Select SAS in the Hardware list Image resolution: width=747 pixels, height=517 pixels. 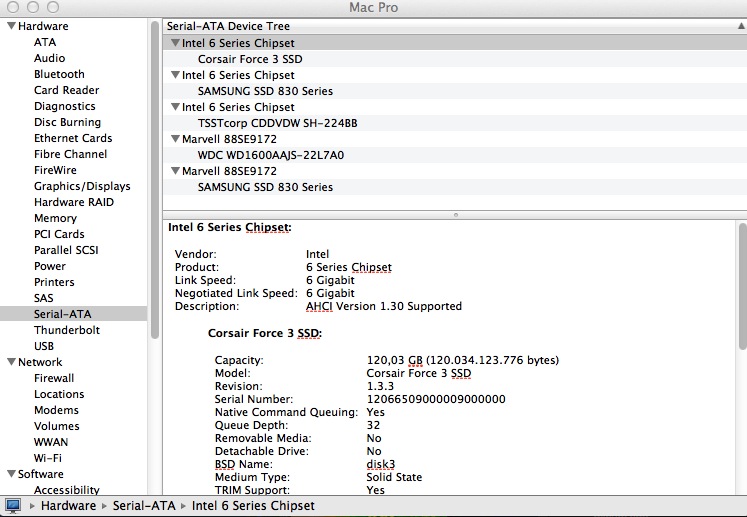tap(43, 298)
